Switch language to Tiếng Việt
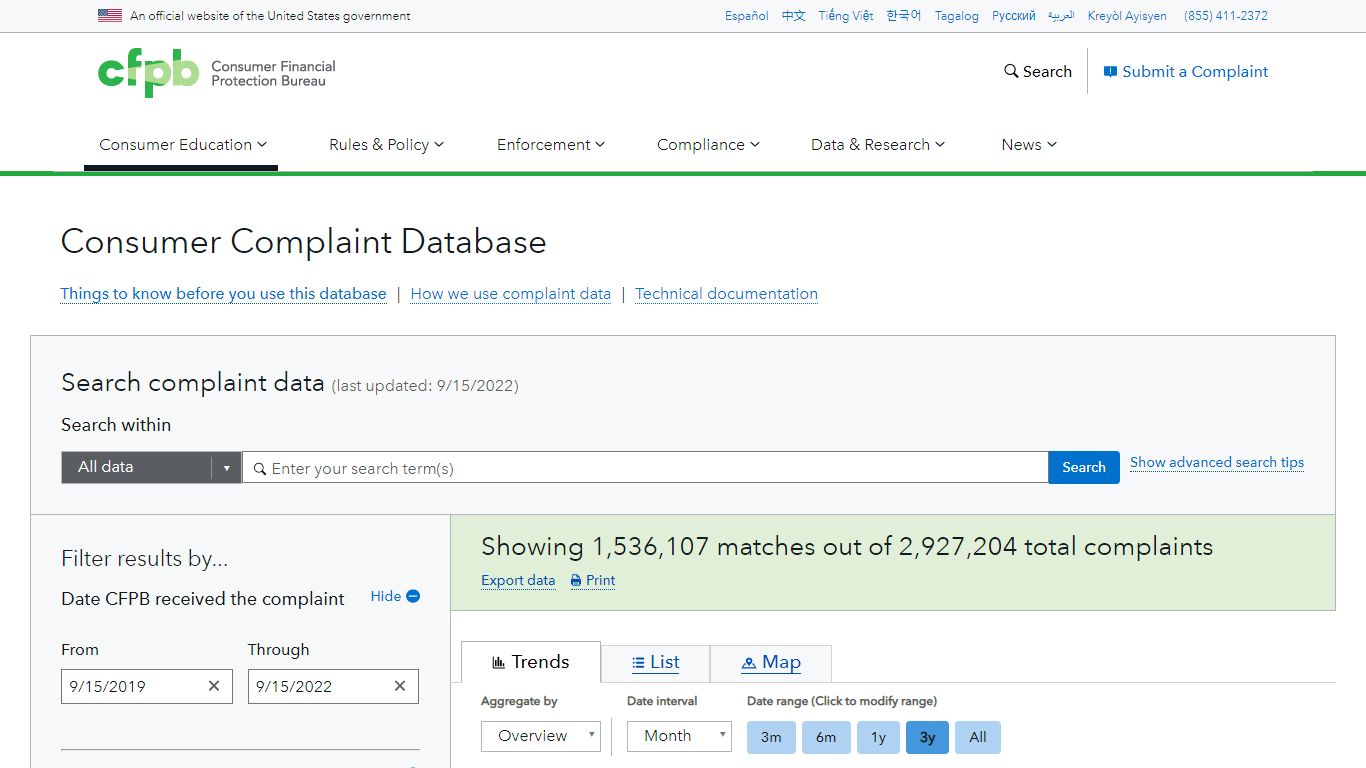This screenshot has height=768, width=1366. pos(846,16)
